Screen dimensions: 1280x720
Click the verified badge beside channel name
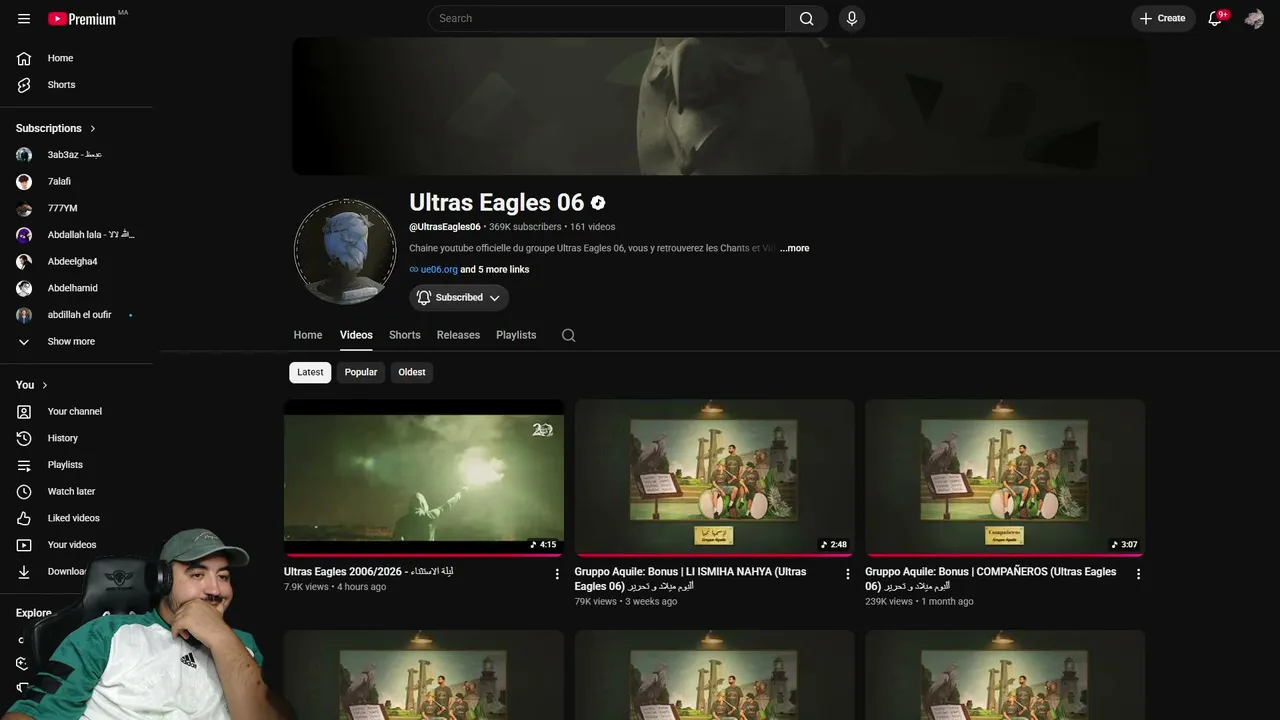coord(598,203)
